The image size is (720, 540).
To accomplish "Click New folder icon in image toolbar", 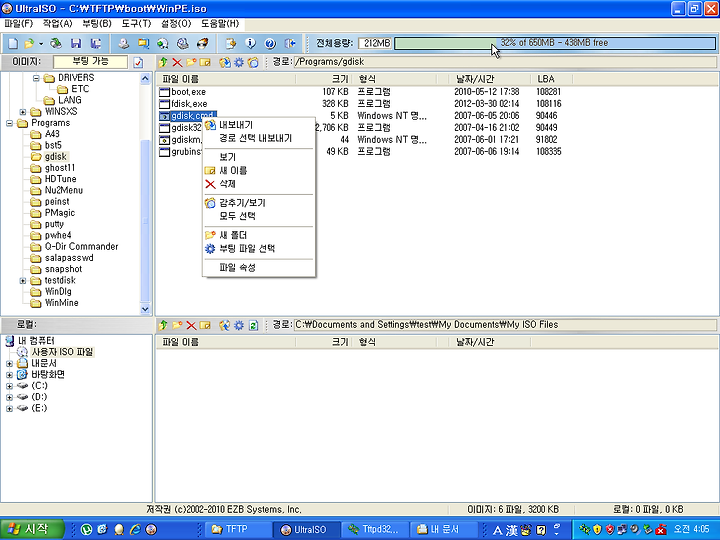I will 191,62.
